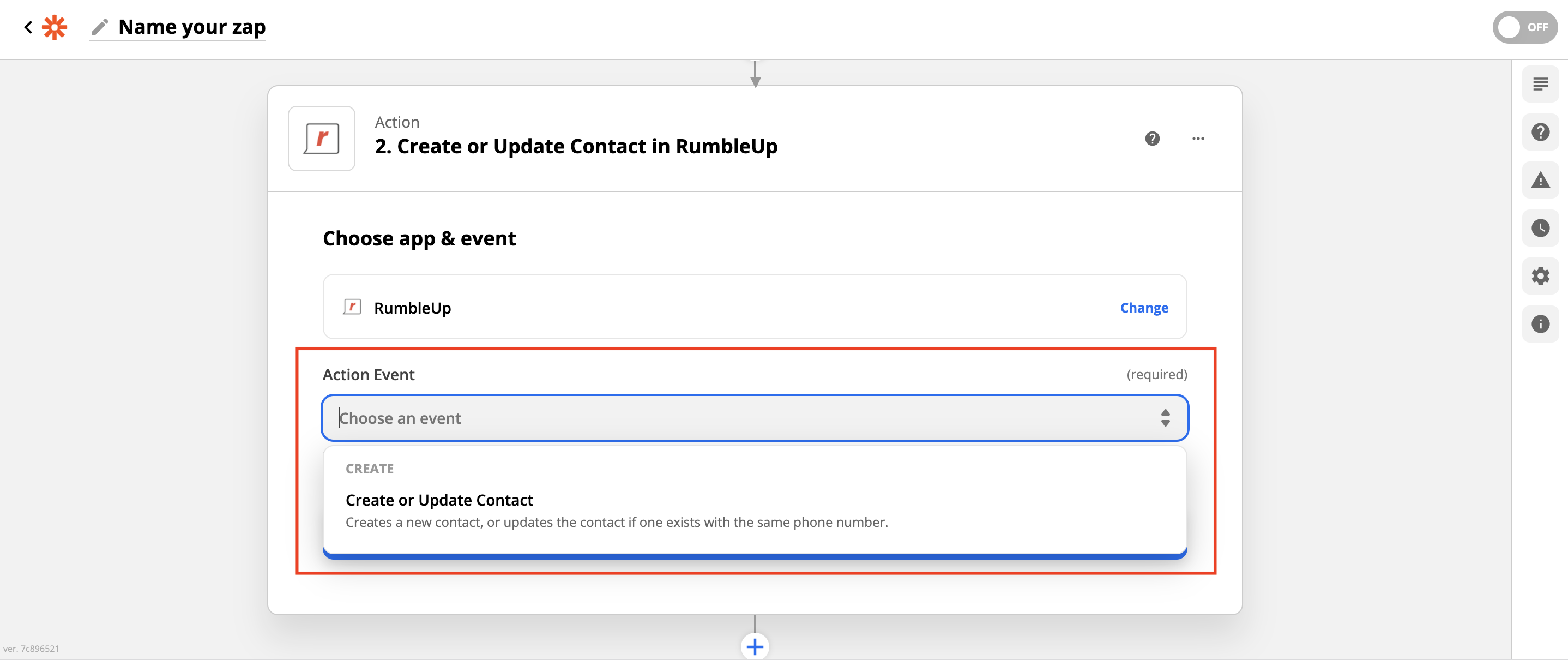Show the warning triangle alerts panel
This screenshot has height=660, width=1568.
click(1540, 180)
